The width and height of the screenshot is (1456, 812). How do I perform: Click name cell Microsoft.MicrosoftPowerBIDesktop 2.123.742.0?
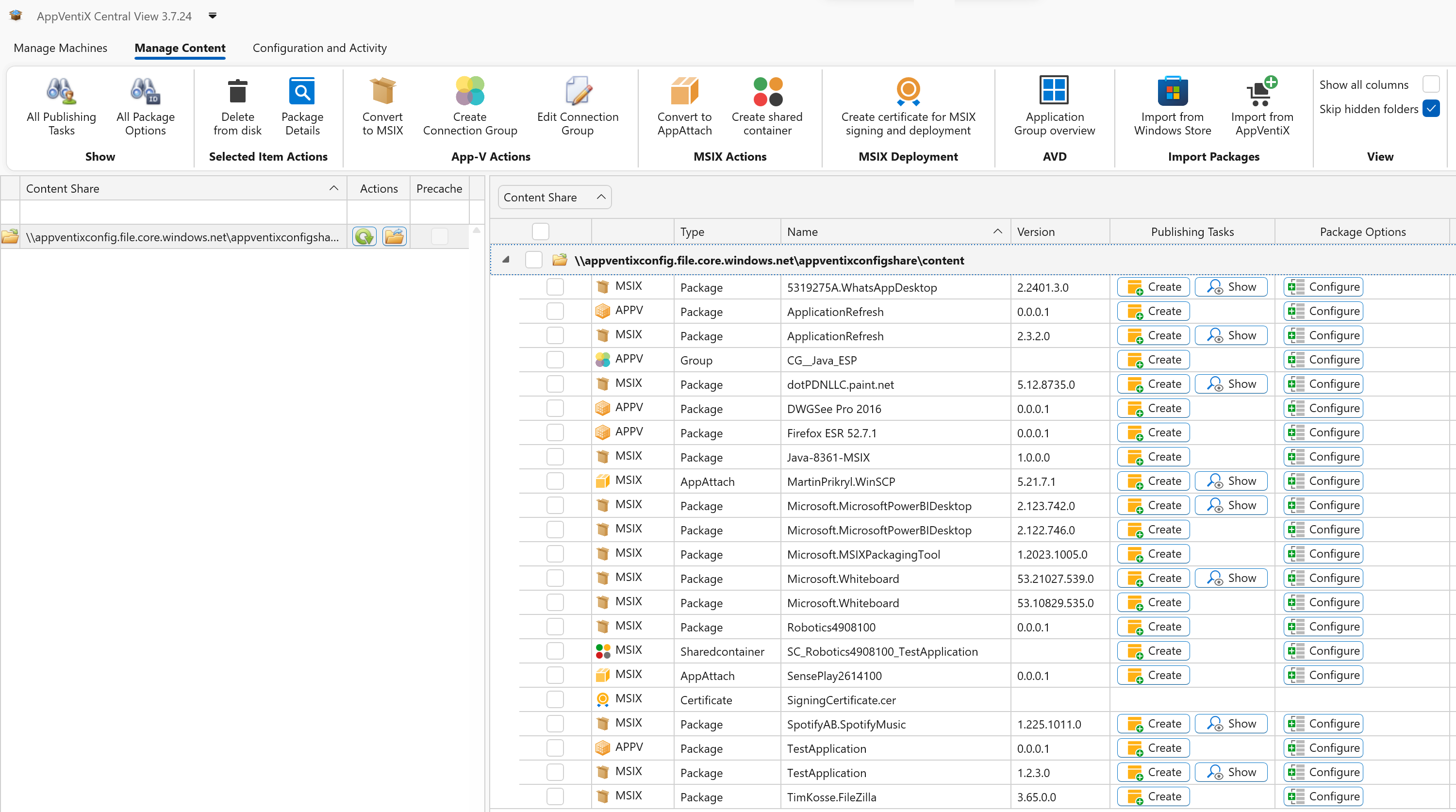(895, 506)
